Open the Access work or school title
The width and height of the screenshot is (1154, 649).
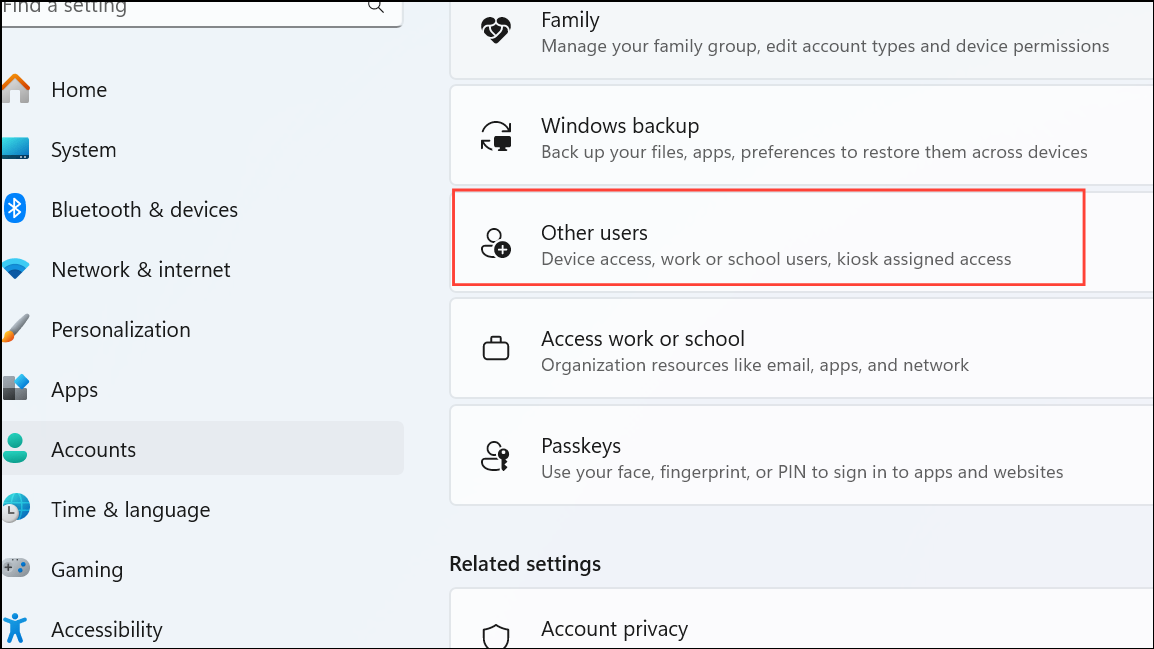tap(643, 338)
